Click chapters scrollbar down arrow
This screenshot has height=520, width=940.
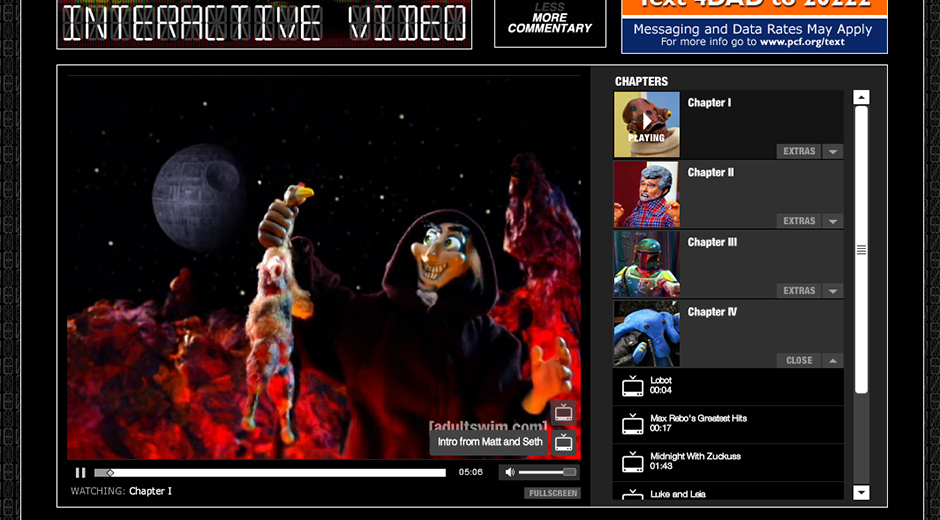(x=861, y=492)
